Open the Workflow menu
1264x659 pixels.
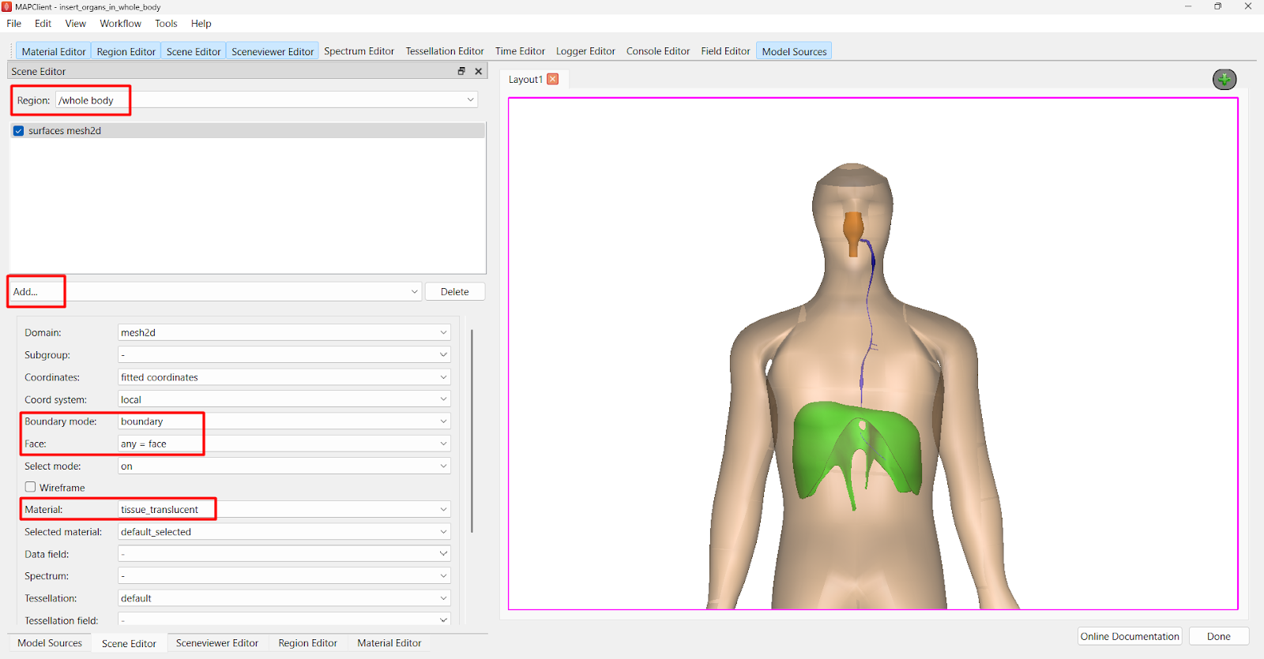(x=119, y=23)
